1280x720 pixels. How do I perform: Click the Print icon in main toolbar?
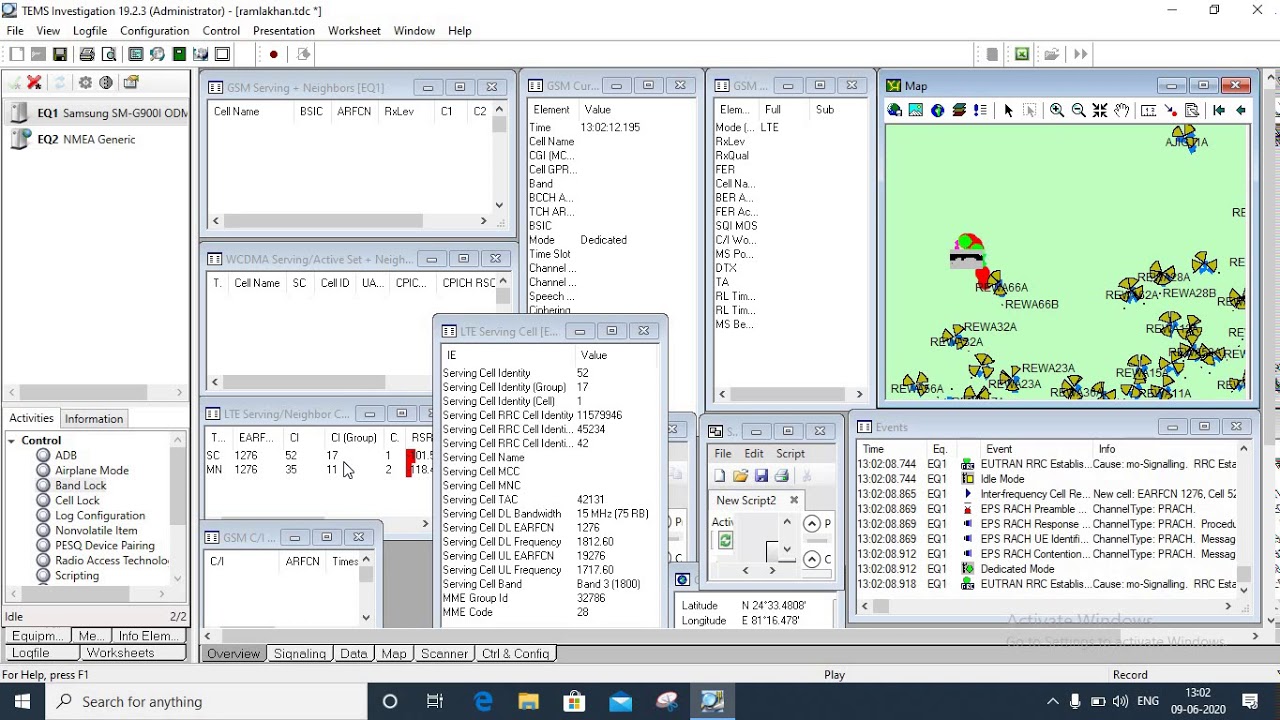coord(87,54)
